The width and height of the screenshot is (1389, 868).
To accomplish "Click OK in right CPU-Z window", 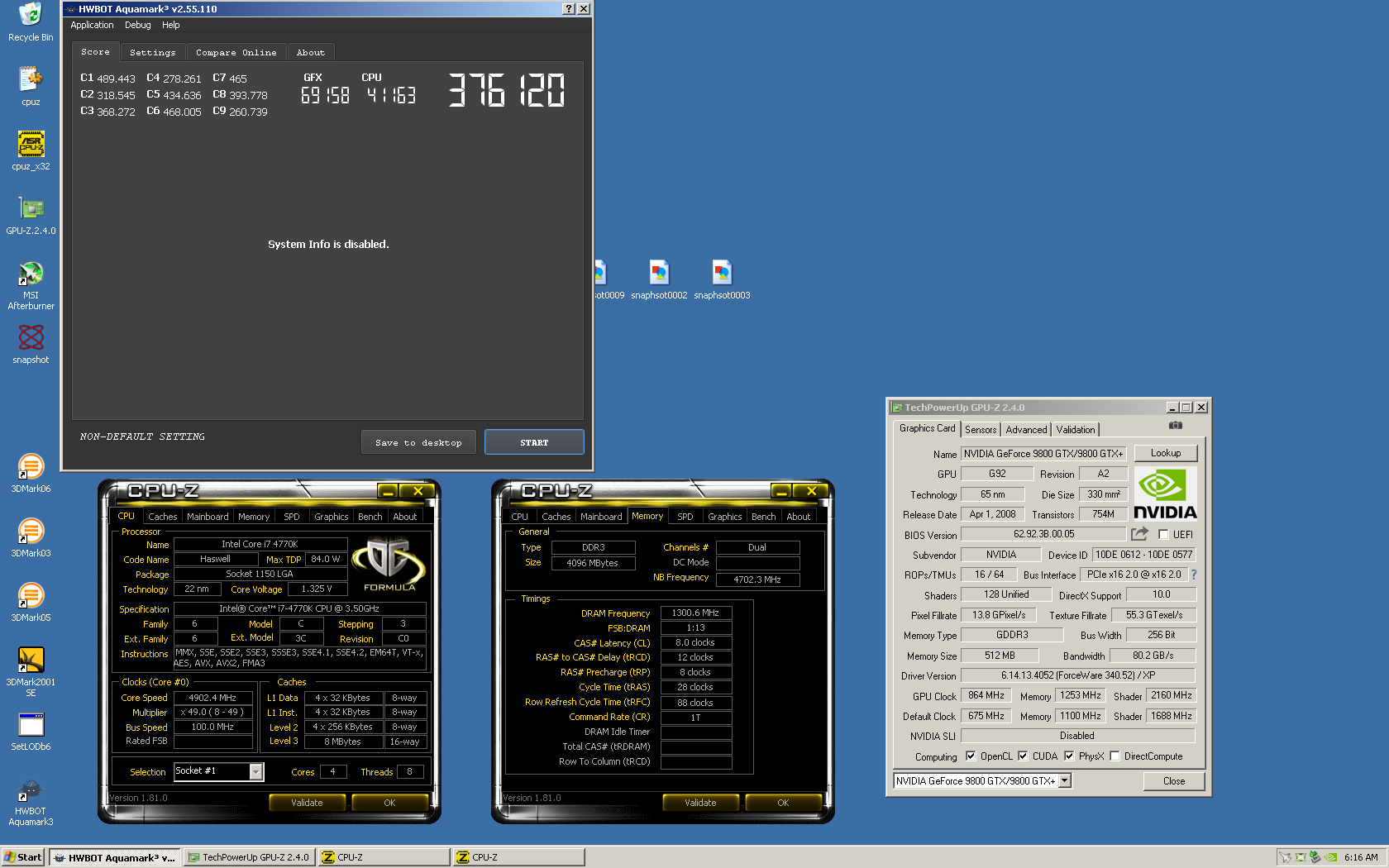I will 783,803.
